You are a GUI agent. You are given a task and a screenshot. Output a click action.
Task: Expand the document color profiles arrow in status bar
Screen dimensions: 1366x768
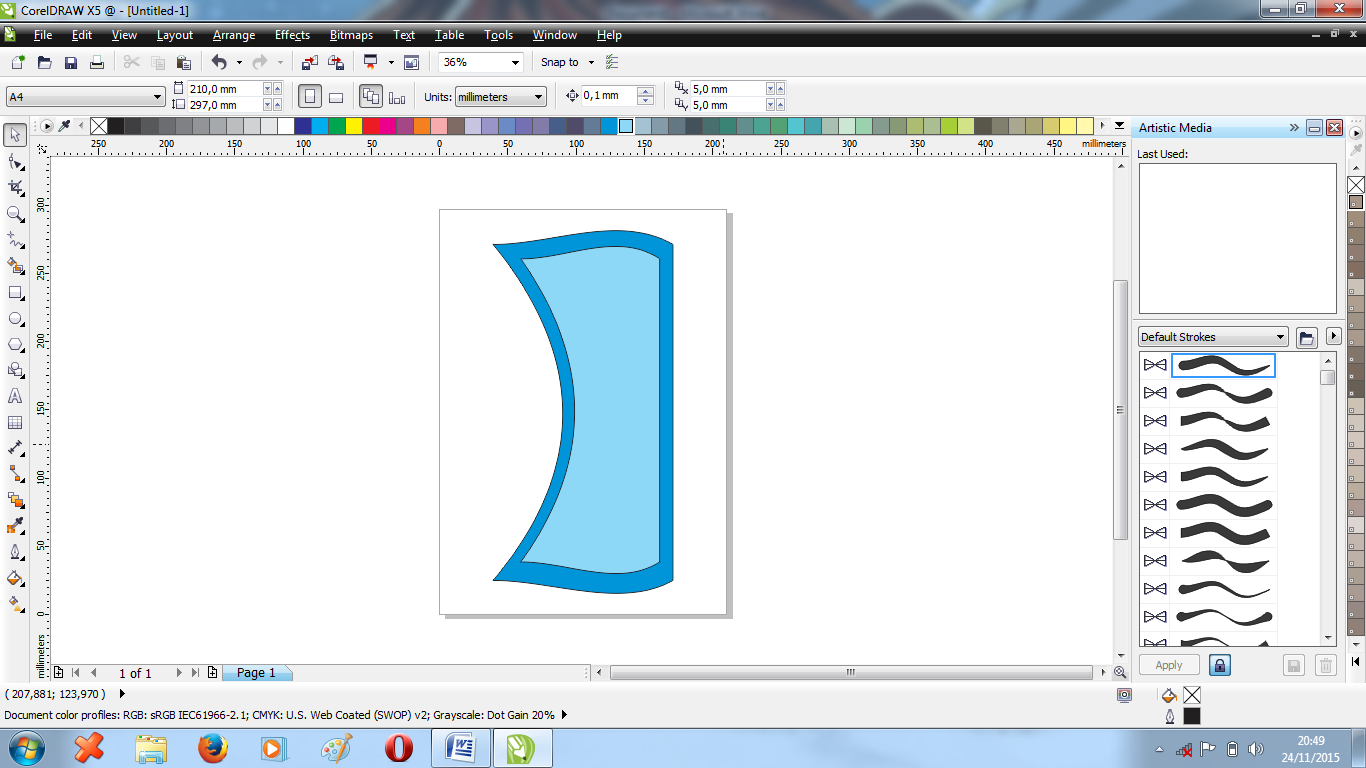[564, 715]
